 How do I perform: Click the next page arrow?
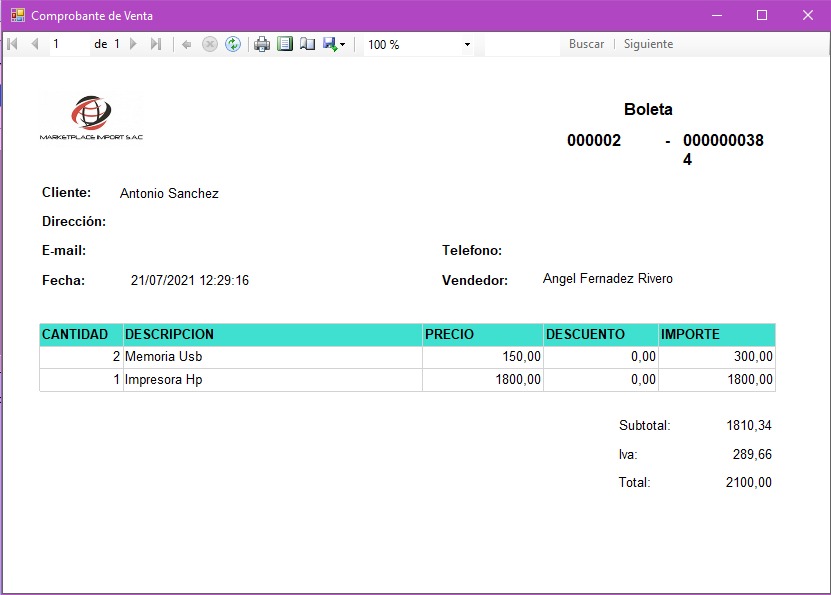tap(133, 44)
